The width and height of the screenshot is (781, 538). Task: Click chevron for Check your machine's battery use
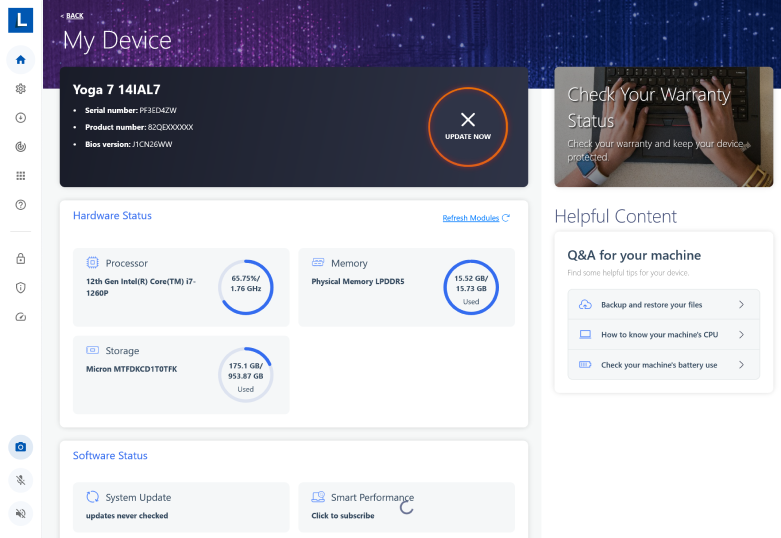pyautogui.click(x=741, y=365)
